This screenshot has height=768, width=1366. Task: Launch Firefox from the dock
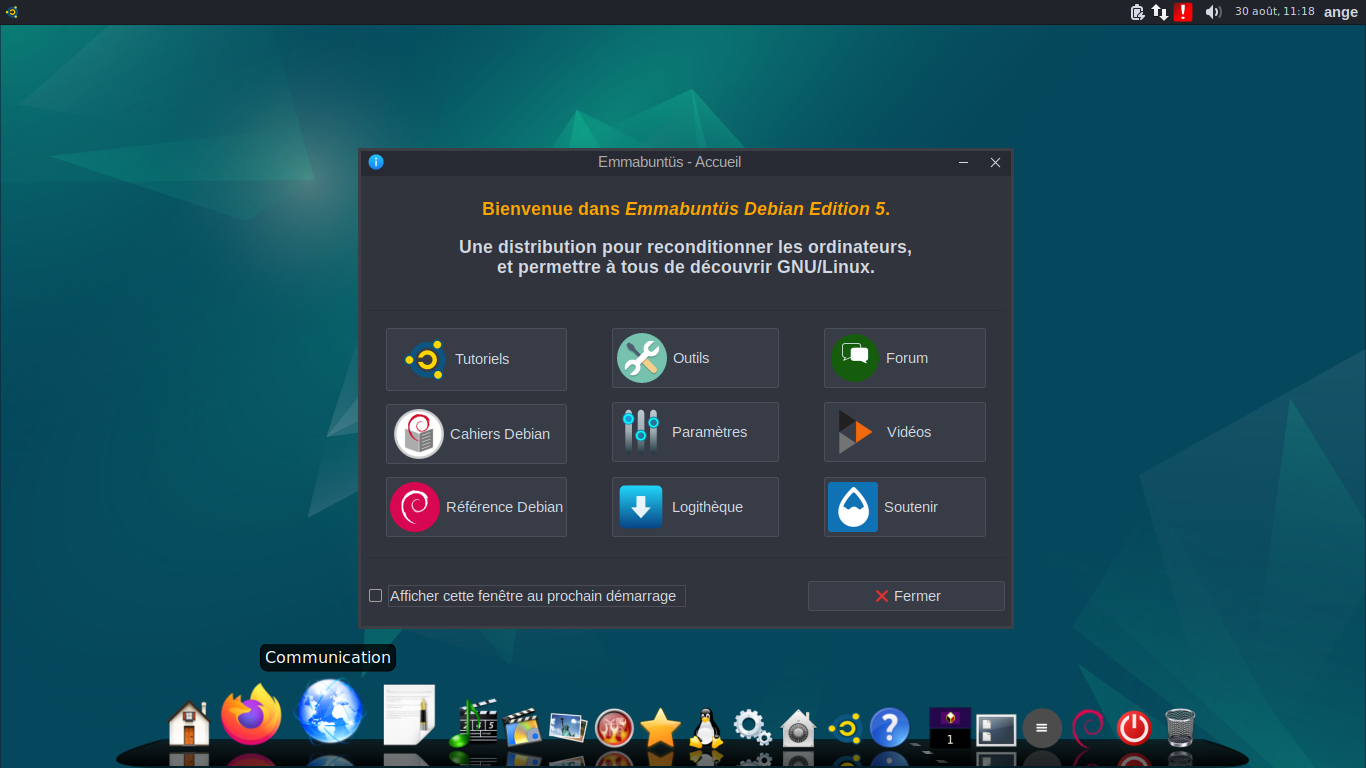(251, 714)
